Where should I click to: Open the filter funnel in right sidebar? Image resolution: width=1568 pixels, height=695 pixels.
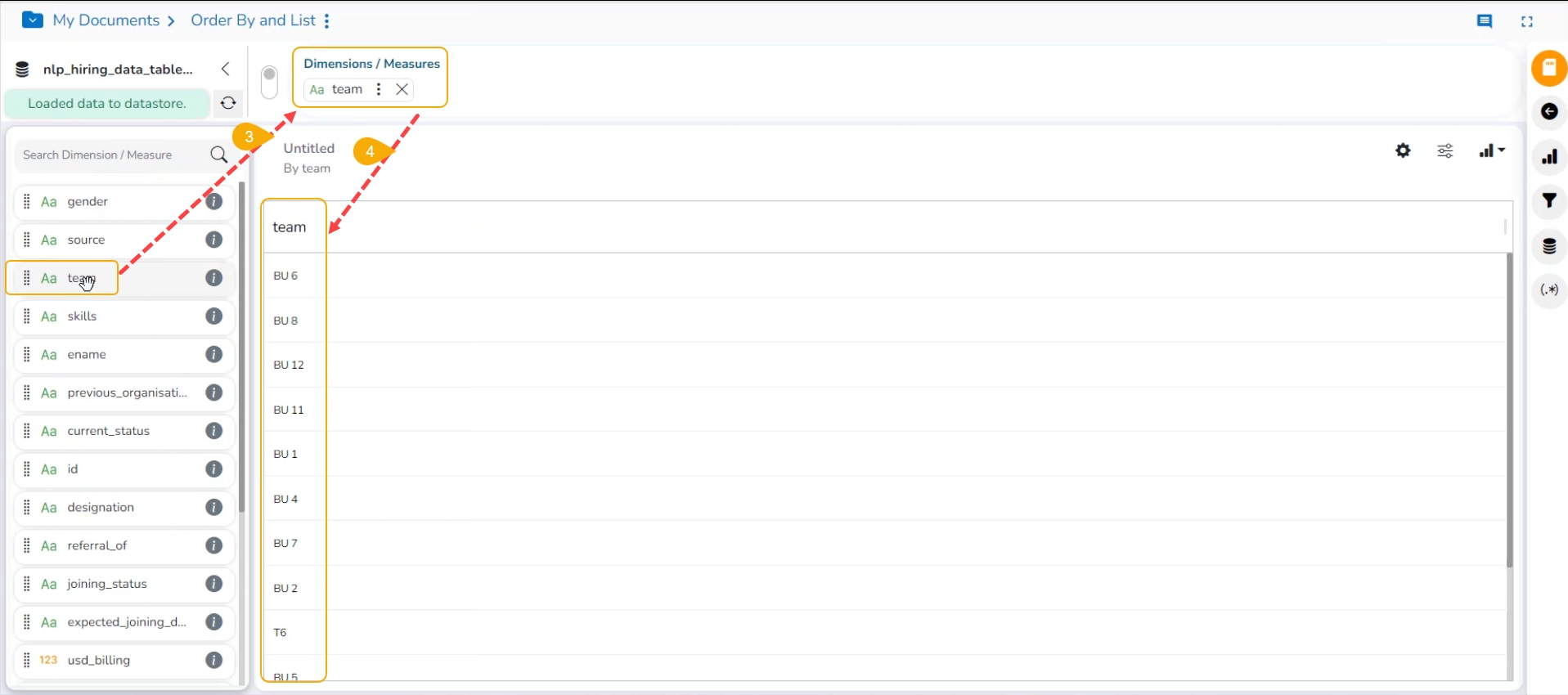[x=1549, y=201]
